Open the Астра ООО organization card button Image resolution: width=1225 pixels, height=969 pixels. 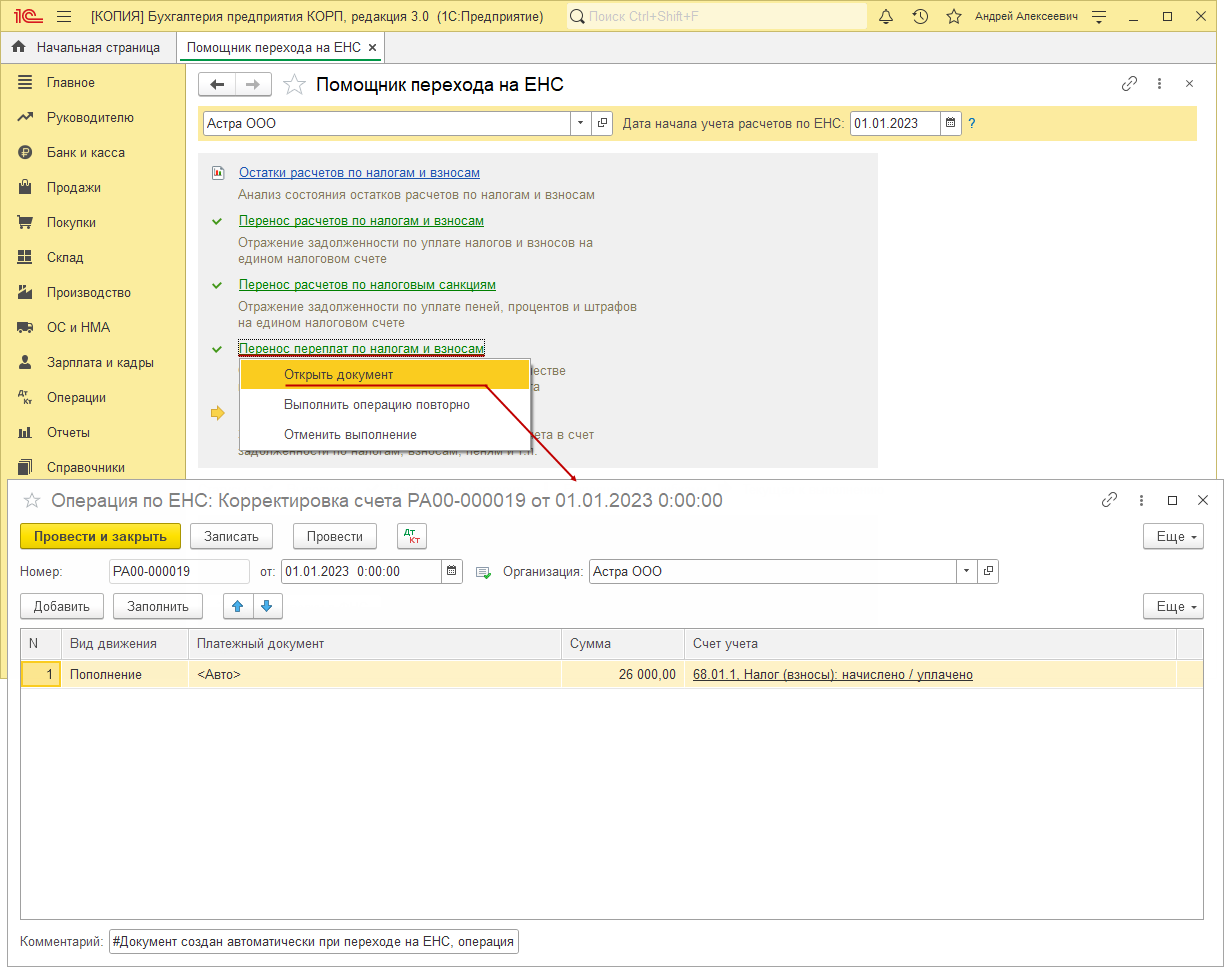pos(602,124)
